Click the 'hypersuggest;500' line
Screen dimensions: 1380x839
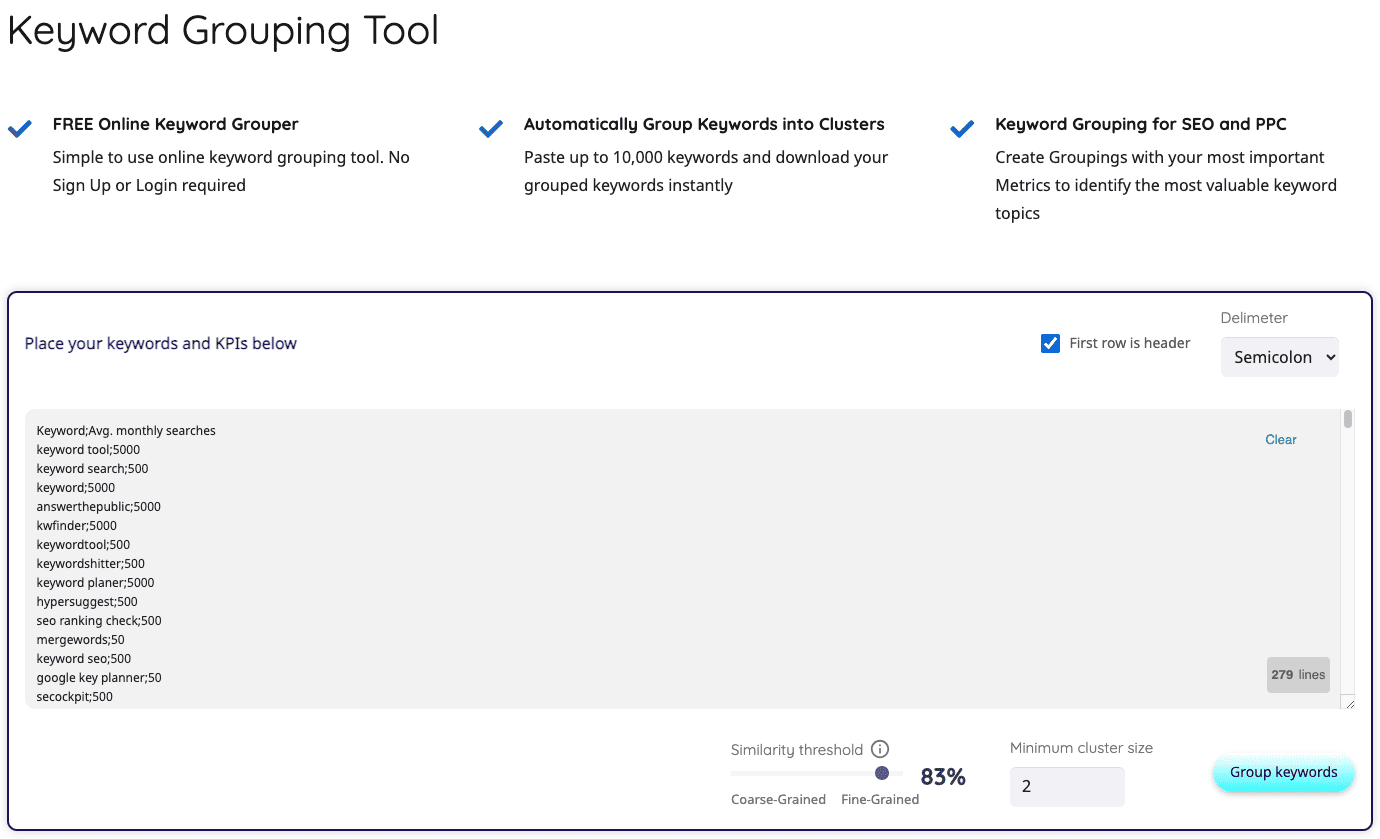[87, 602]
